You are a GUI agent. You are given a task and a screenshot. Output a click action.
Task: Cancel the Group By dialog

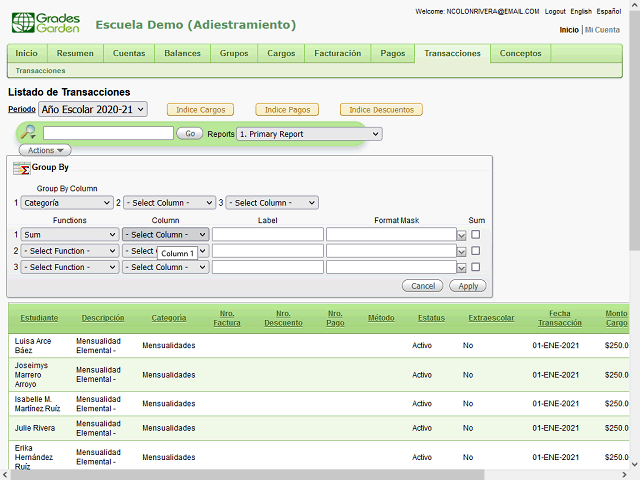pyautogui.click(x=423, y=286)
